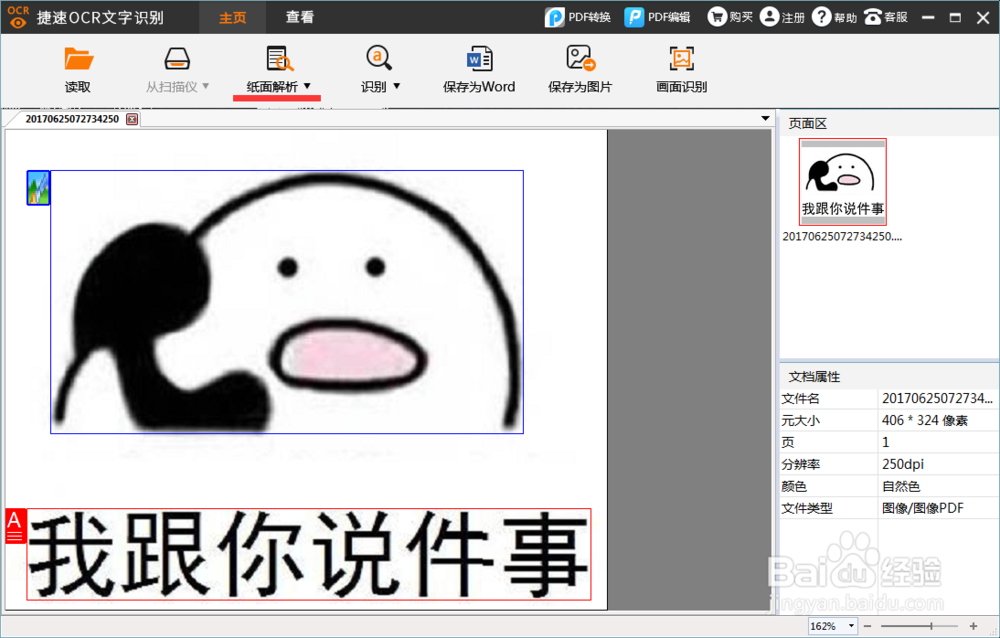
Task: Click the 保存为Word icon
Action: point(479,59)
